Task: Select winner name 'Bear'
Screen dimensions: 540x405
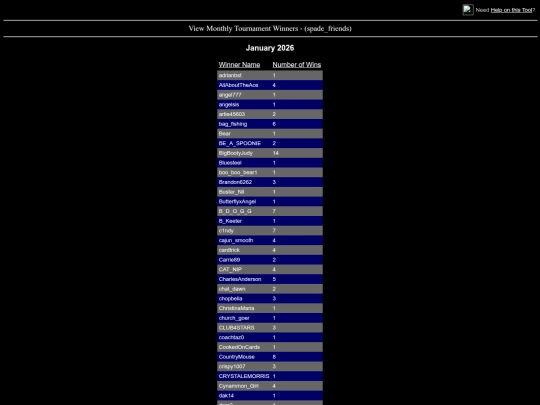Action: tap(225, 134)
